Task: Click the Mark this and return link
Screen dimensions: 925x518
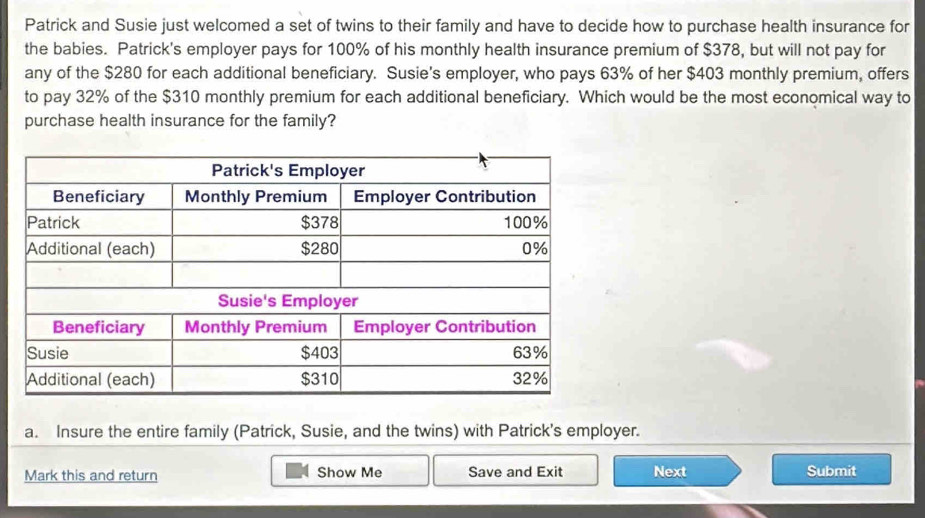Action: 91,475
